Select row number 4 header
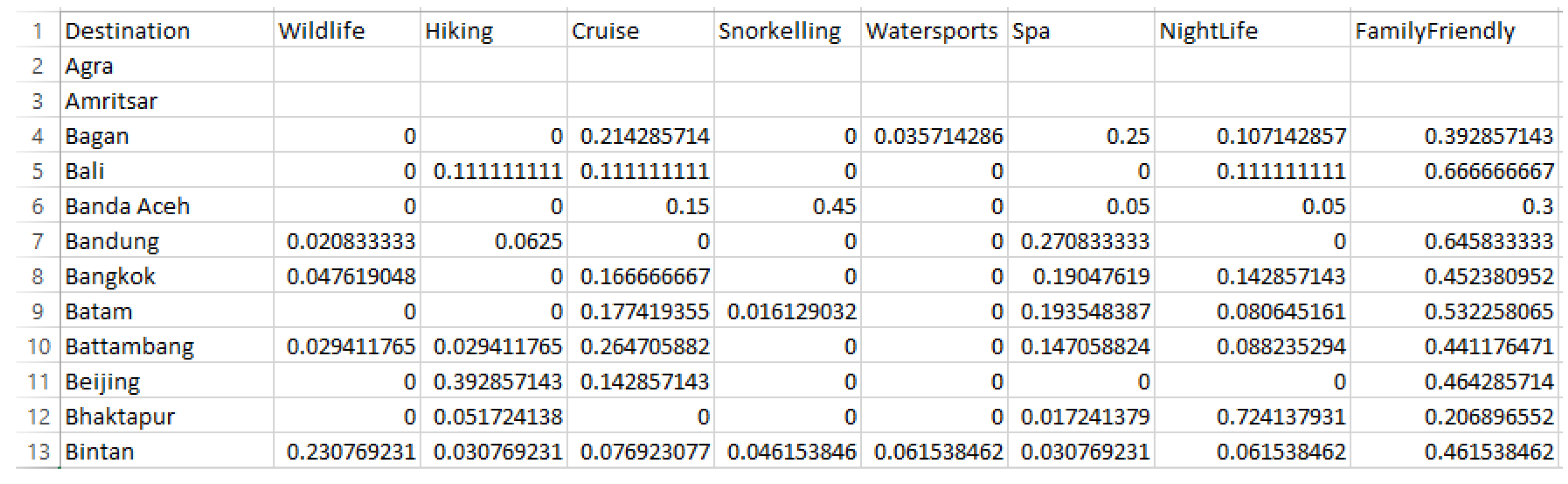This screenshot has height=484, width=1568. [x=38, y=136]
